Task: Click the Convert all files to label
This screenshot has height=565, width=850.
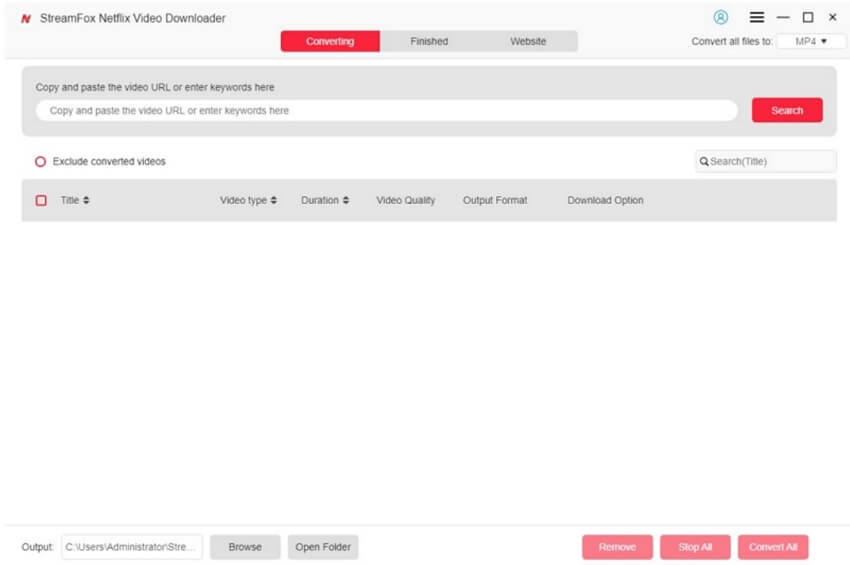Action: pyautogui.click(x=732, y=41)
